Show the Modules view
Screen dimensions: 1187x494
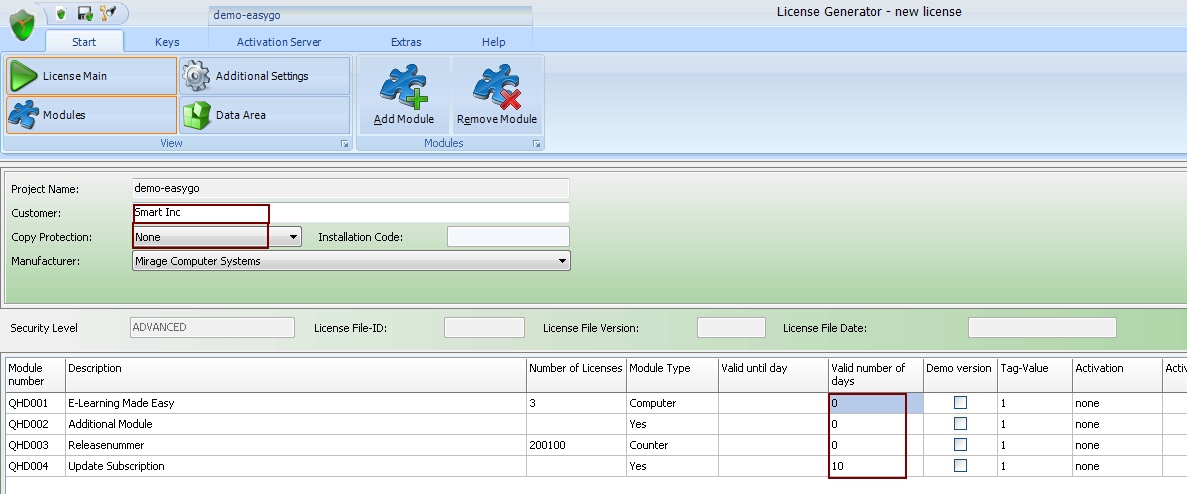[x=91, y=115]
